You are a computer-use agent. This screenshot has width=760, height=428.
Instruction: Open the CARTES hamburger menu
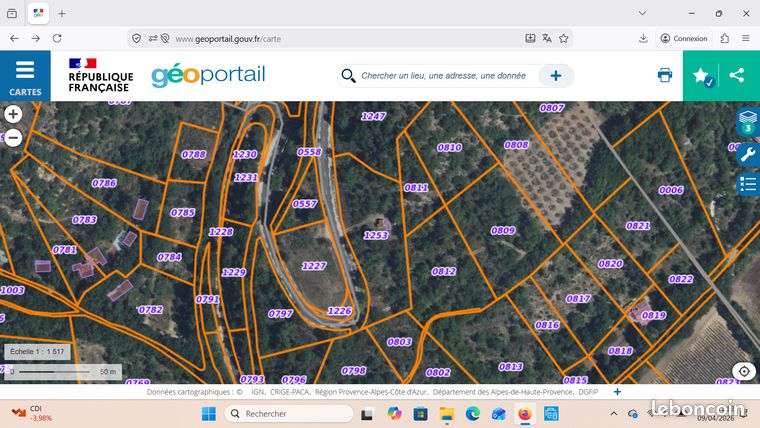click(x=25, y=76)
